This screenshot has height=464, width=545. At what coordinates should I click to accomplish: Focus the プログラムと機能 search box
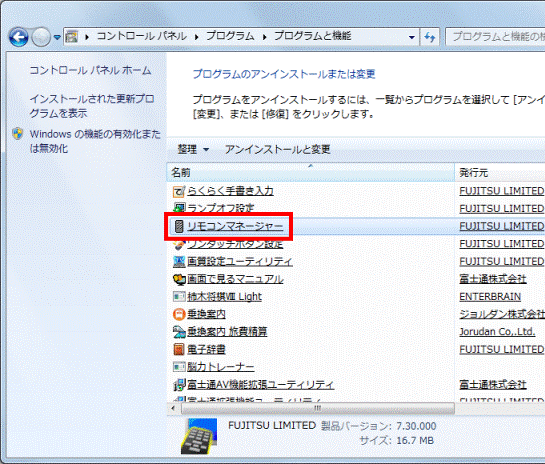(x=495, y=36)
